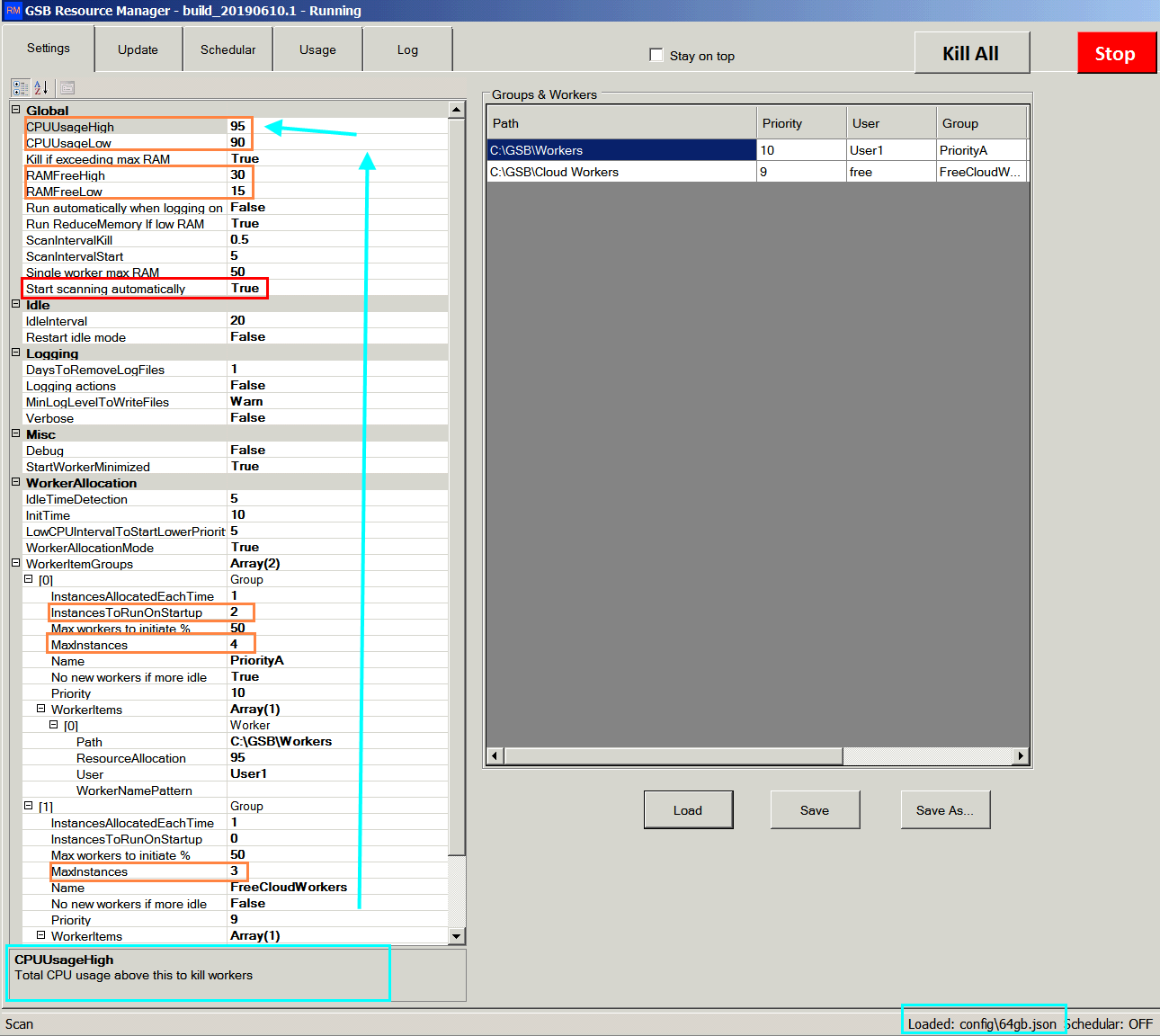The height and width of the screenshot is (1036, 1160).
Task: Open the Settings tab
Action: (x=49, y=49)
